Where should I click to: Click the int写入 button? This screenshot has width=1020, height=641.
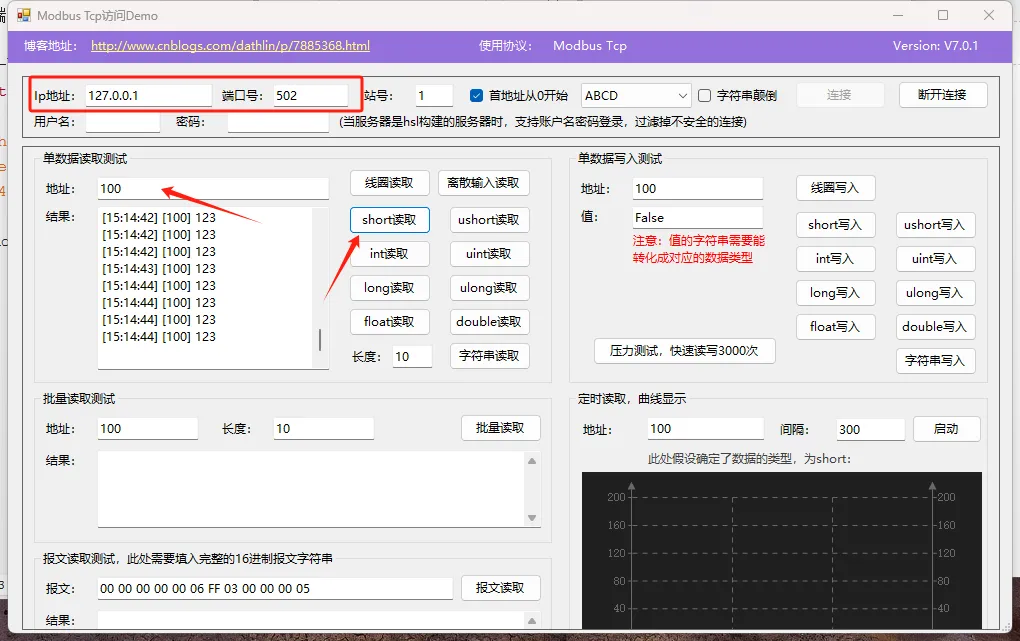(x=835, y=259)
